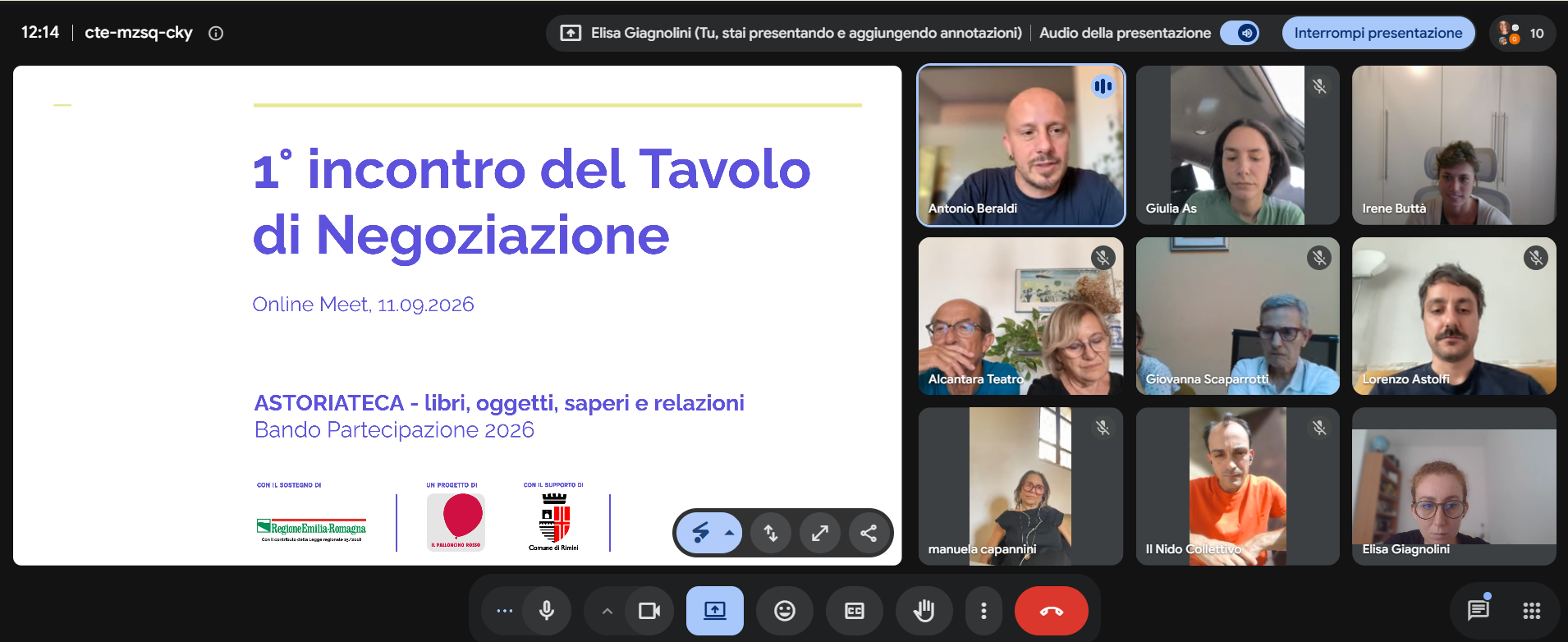Open the emoji reactions button
Screen dimensions: 1568x642
[x=785, y=611]
